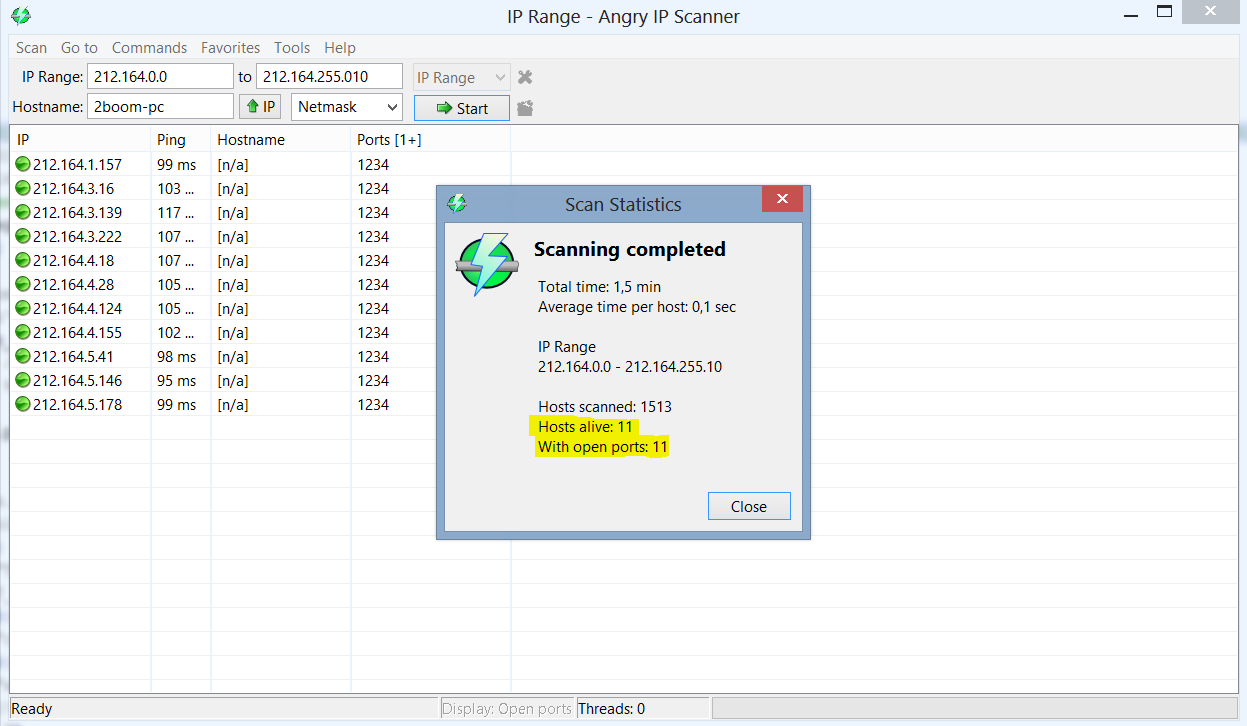The image size is (1247, 726).
Task: Click the progress bar in status bar
Action: (x=973, y=708)
